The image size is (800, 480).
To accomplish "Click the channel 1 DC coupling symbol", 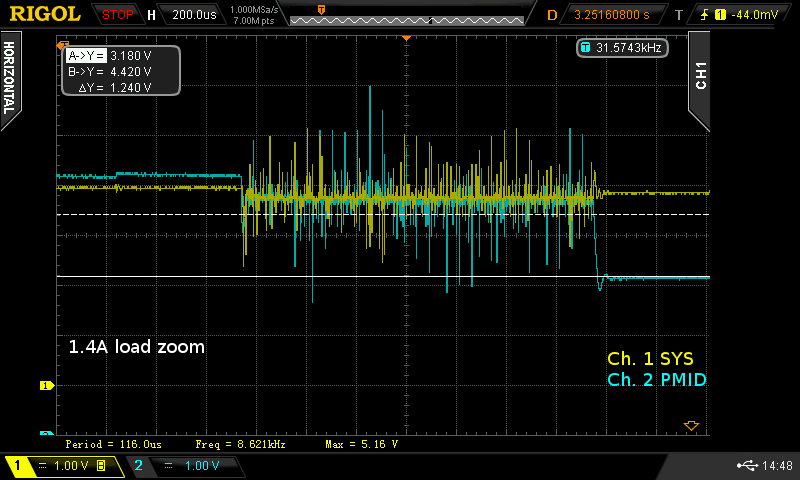I will pos(42,466).
